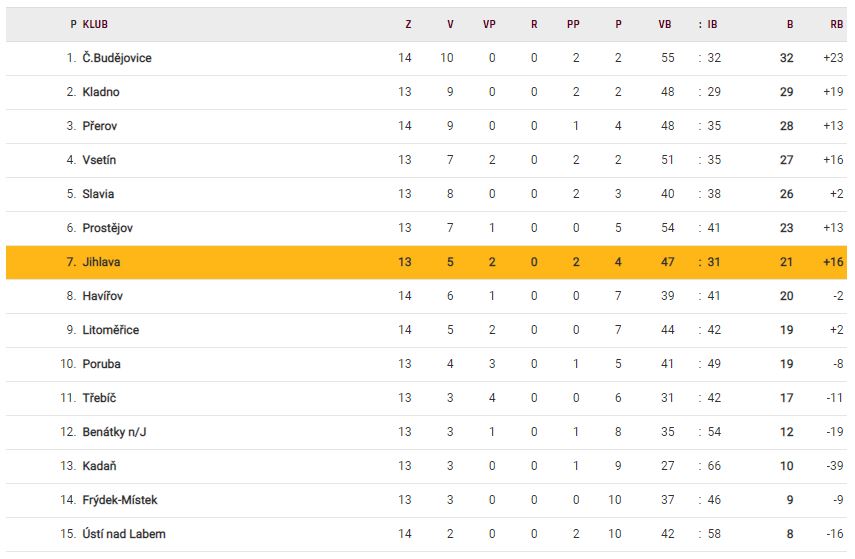855x559 pixels.
Task: Click the VB column header
Action: pos(665,24)
